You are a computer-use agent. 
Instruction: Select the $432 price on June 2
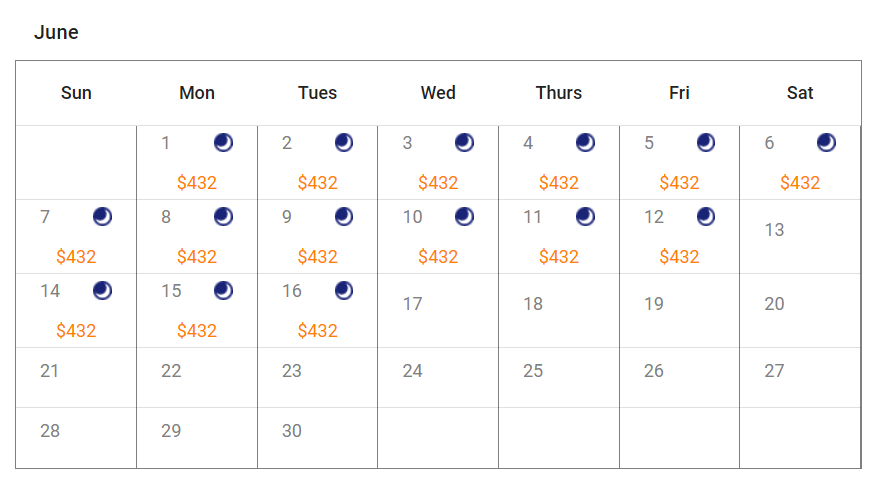click(317, 183)
